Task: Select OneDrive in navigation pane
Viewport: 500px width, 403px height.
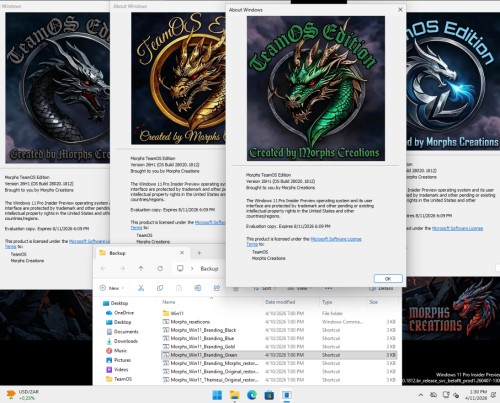Action: click(x=120, y=313)
